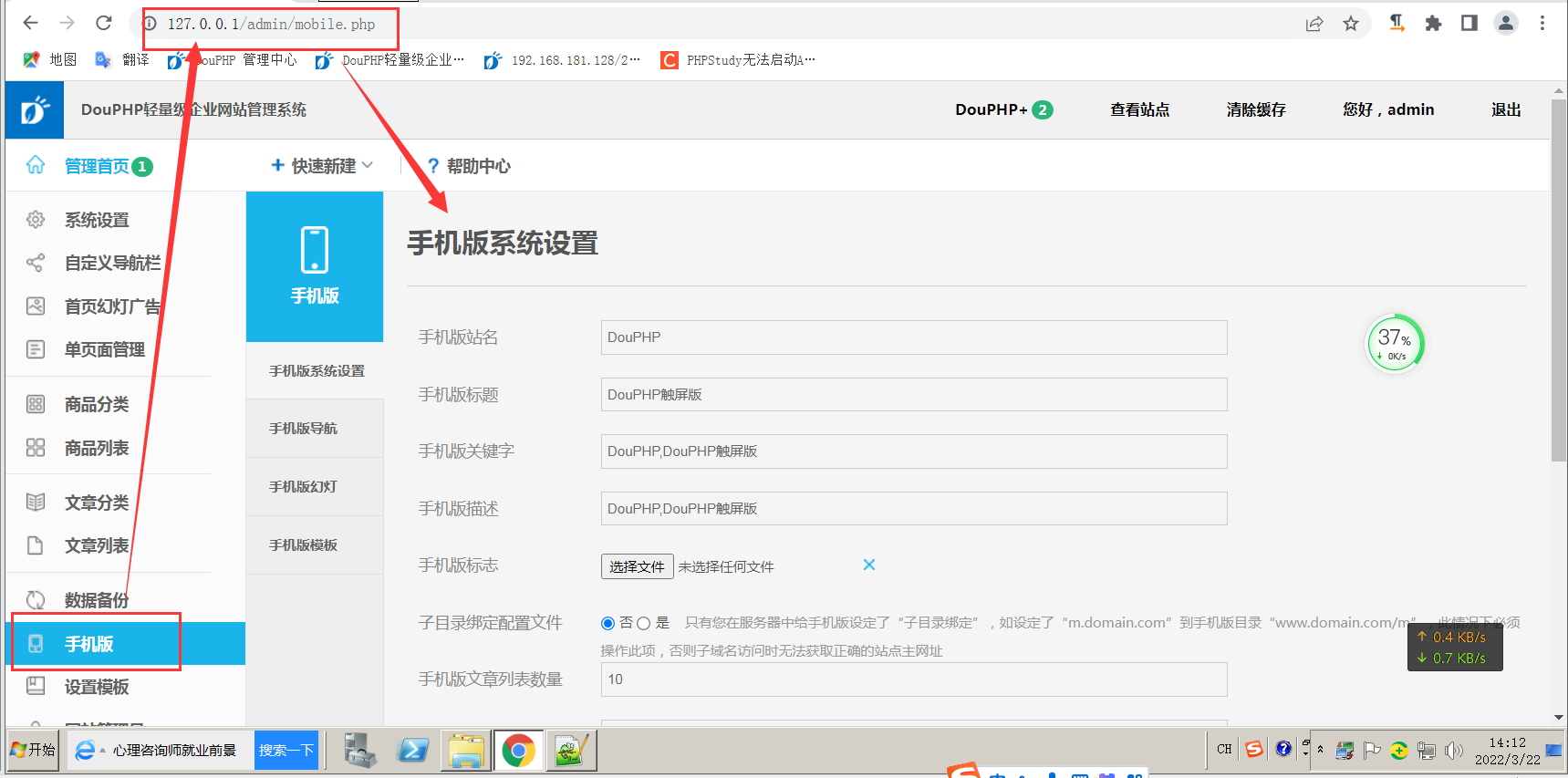1568x778 pixels.
Task: Open 手机版幻灯 submenu tab
Action: click(x=315, y=487)
